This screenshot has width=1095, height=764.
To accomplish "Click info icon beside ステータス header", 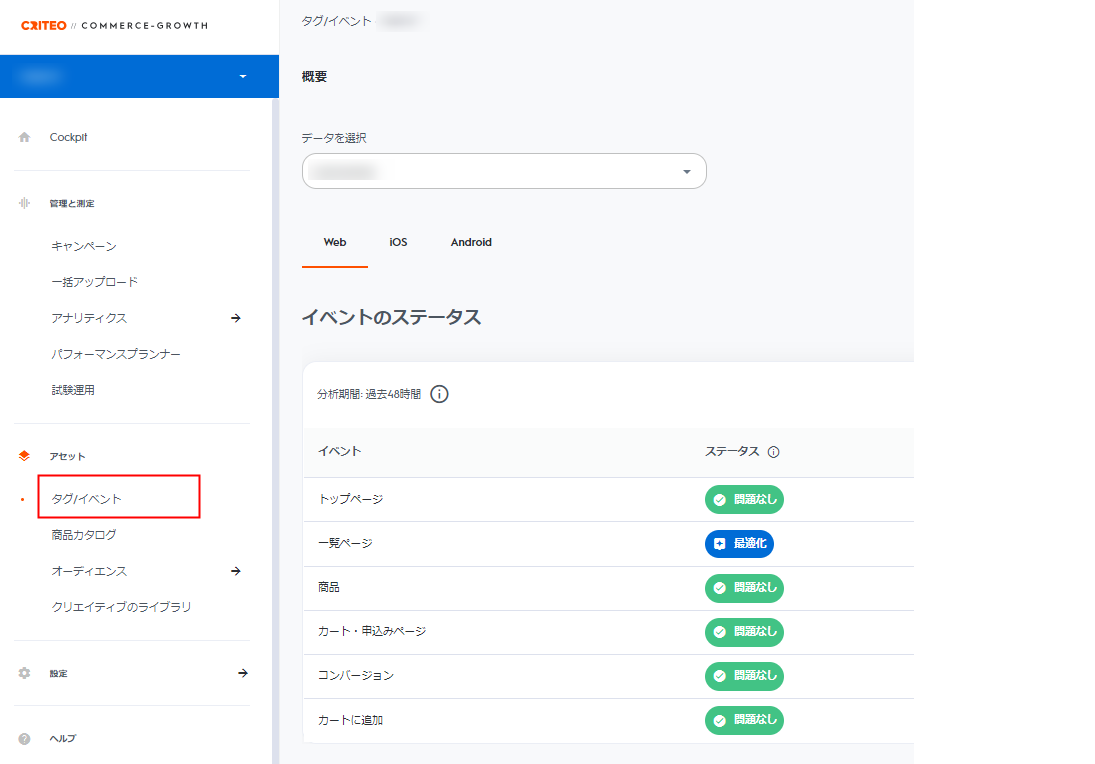I will [773, 452].
